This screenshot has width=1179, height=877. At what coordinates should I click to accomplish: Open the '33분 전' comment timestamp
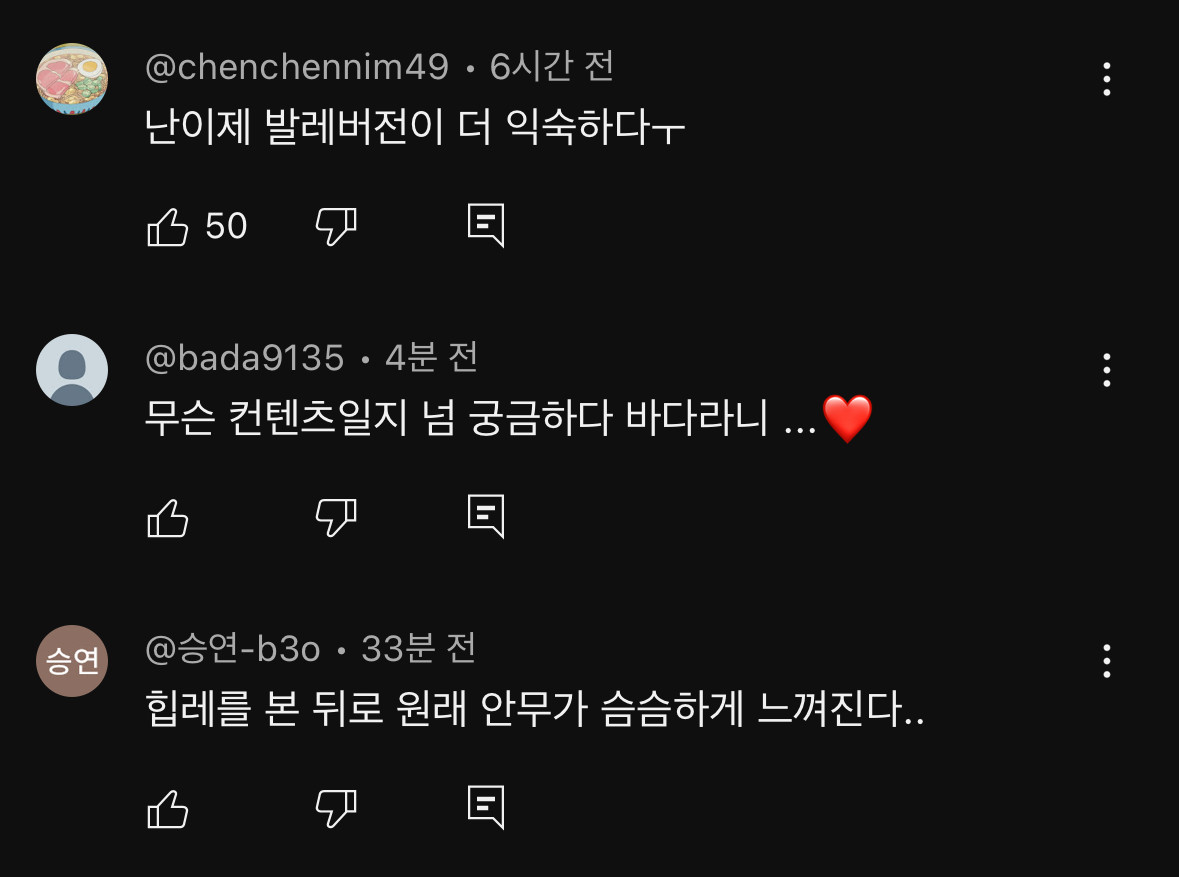coord(418,650)
